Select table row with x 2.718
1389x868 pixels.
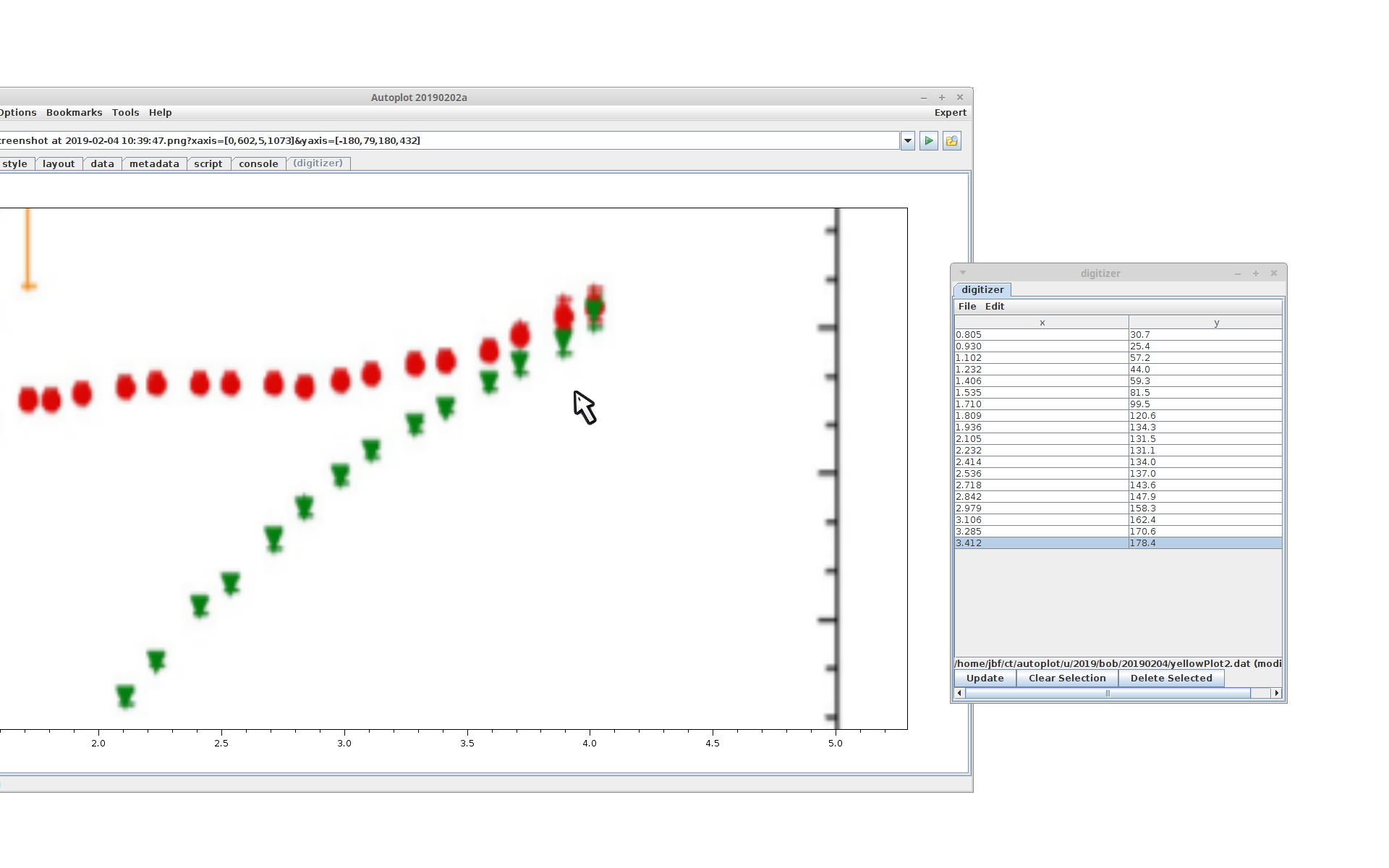pyautogui.click(x=1118, y=485)
